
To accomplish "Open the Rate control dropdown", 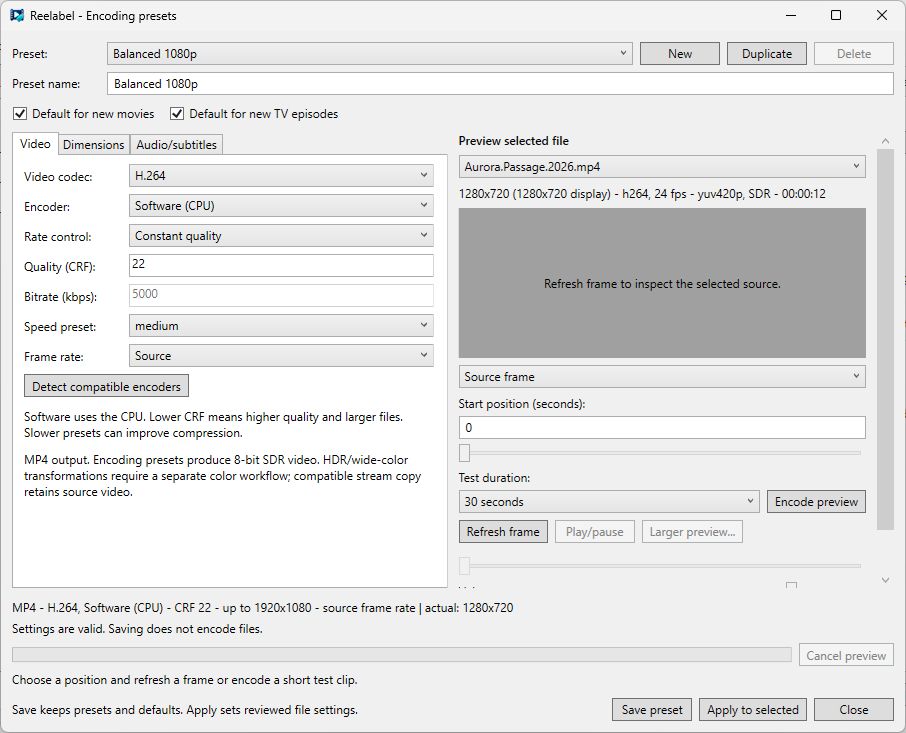I will (x=281, y=236).
